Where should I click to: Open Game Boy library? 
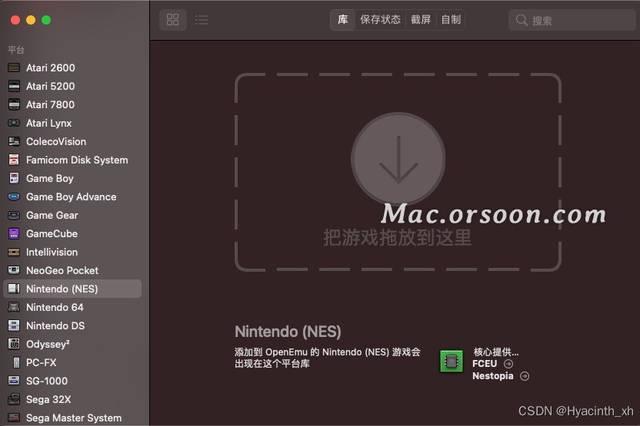point(50,179)
